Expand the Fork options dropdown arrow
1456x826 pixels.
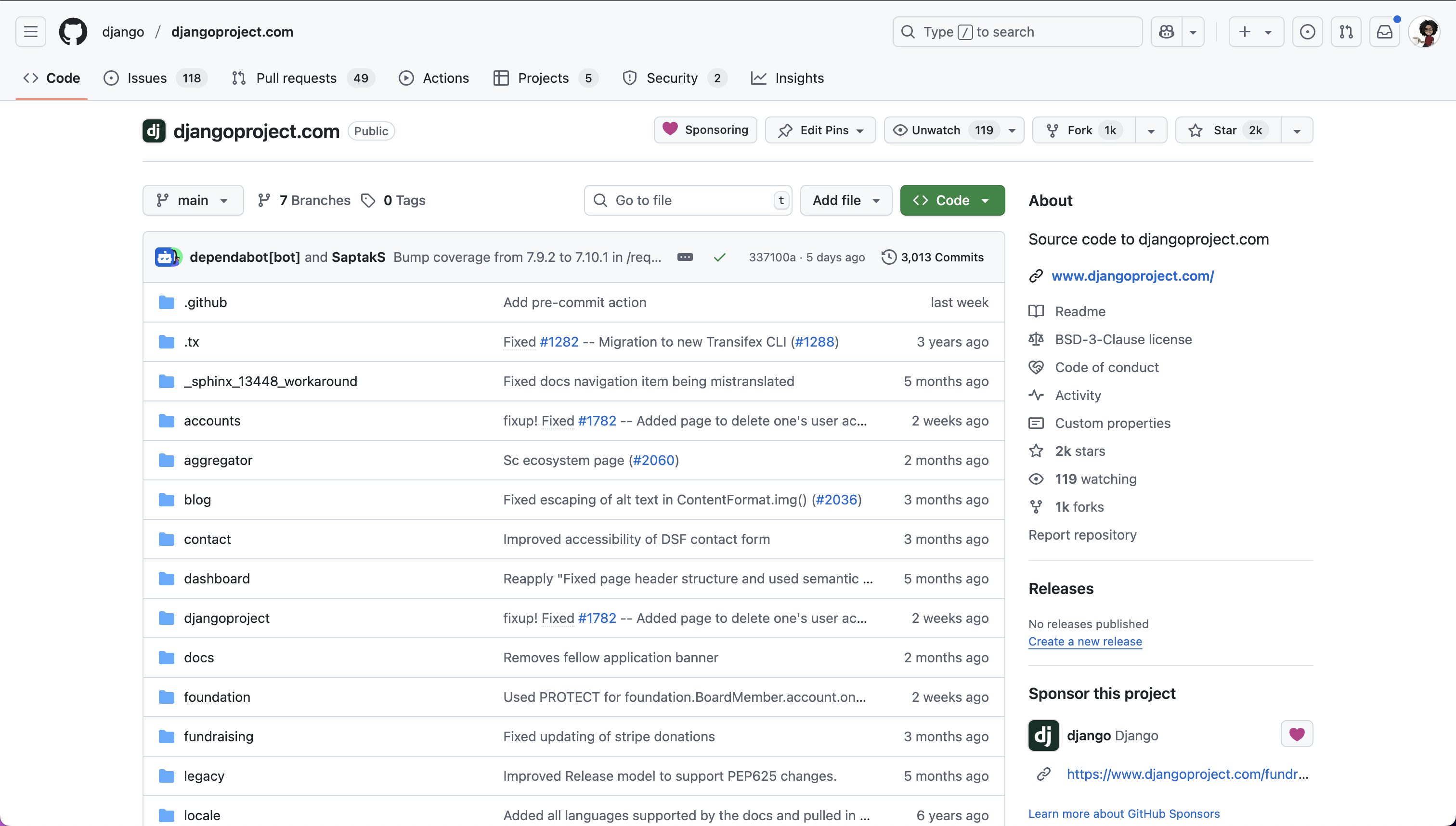(x=1151, y=130)
